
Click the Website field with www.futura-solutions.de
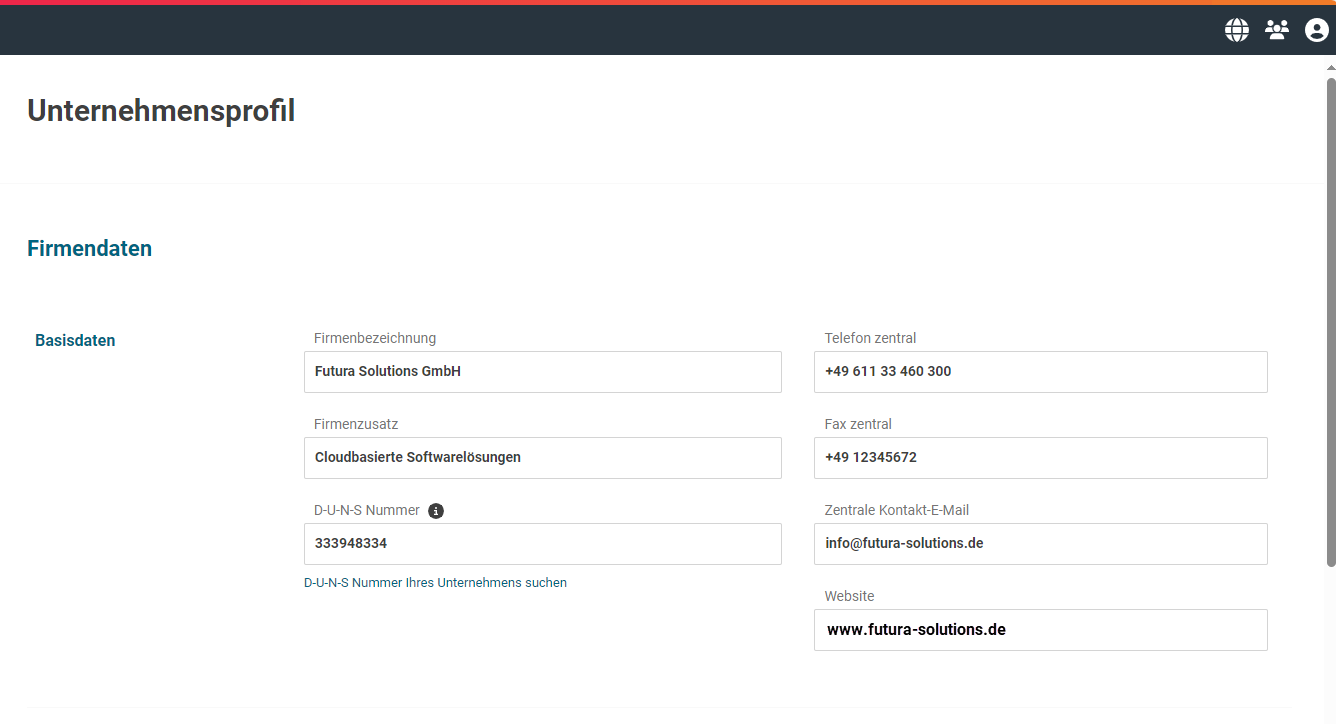(1040, 630)
